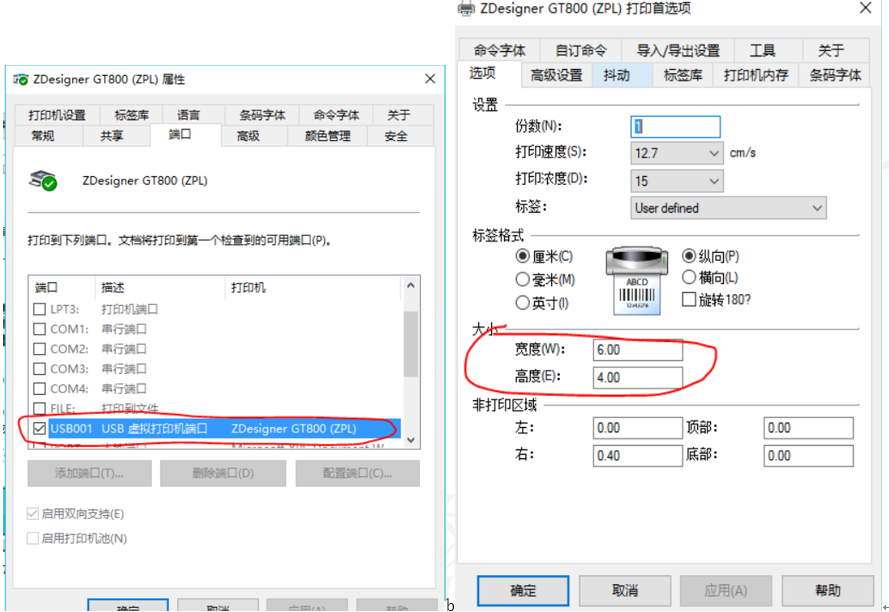The image size is (889, 612).
Task: Click 应用 in the preferences dialog
Action: point(726,591)
